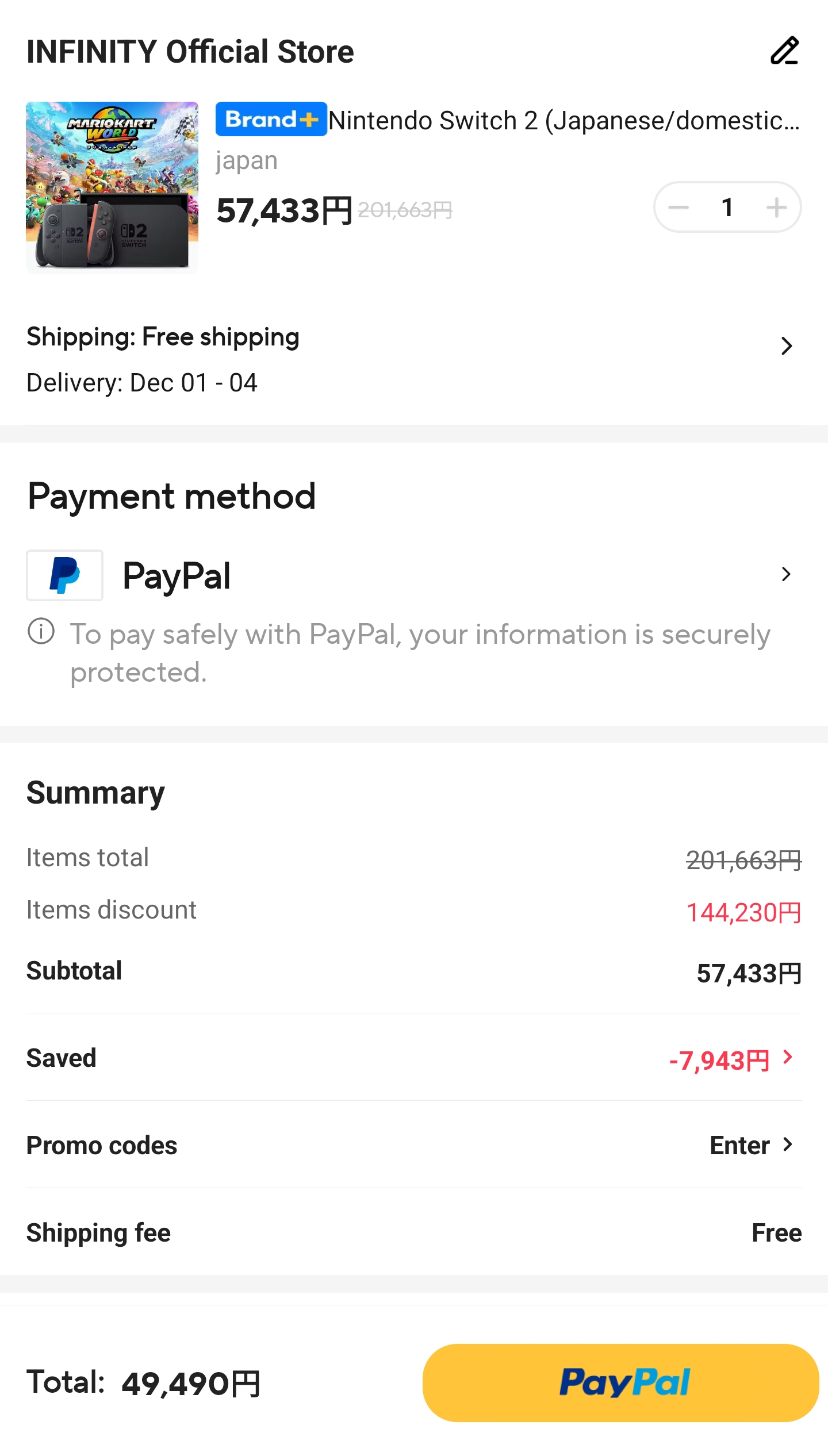Tap Enter to add promo codes

point(739,1146)
